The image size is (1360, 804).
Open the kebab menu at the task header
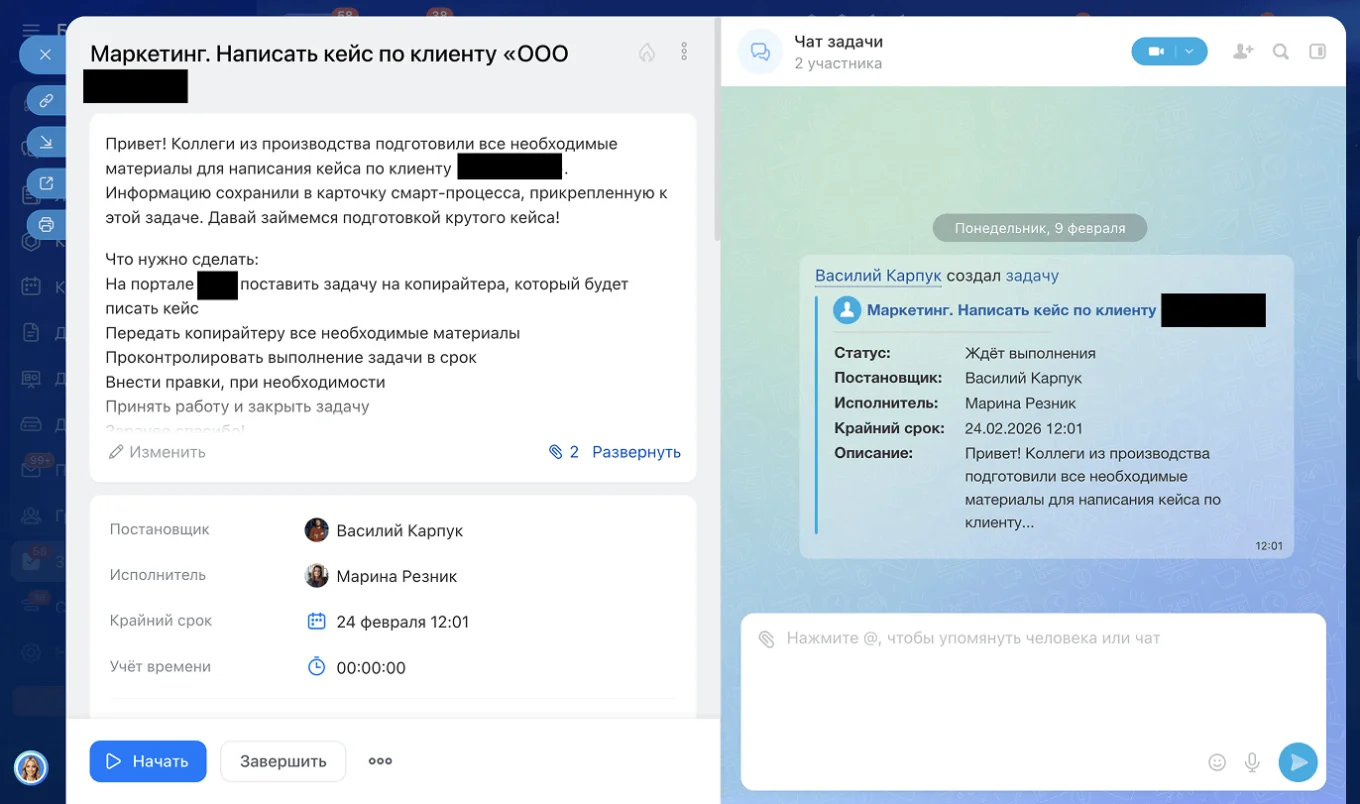tap(684, 51)
